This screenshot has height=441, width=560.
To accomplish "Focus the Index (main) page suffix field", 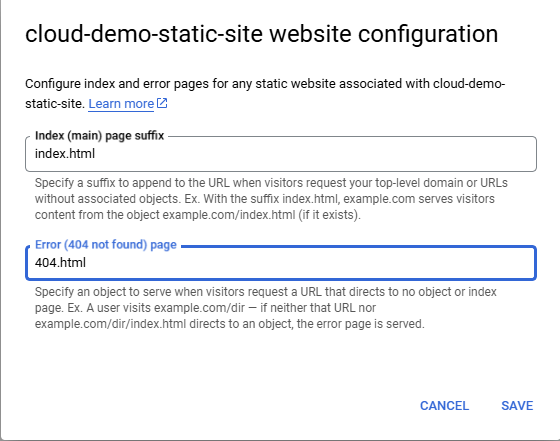I will pyautogui.click(x=281, y=154).
